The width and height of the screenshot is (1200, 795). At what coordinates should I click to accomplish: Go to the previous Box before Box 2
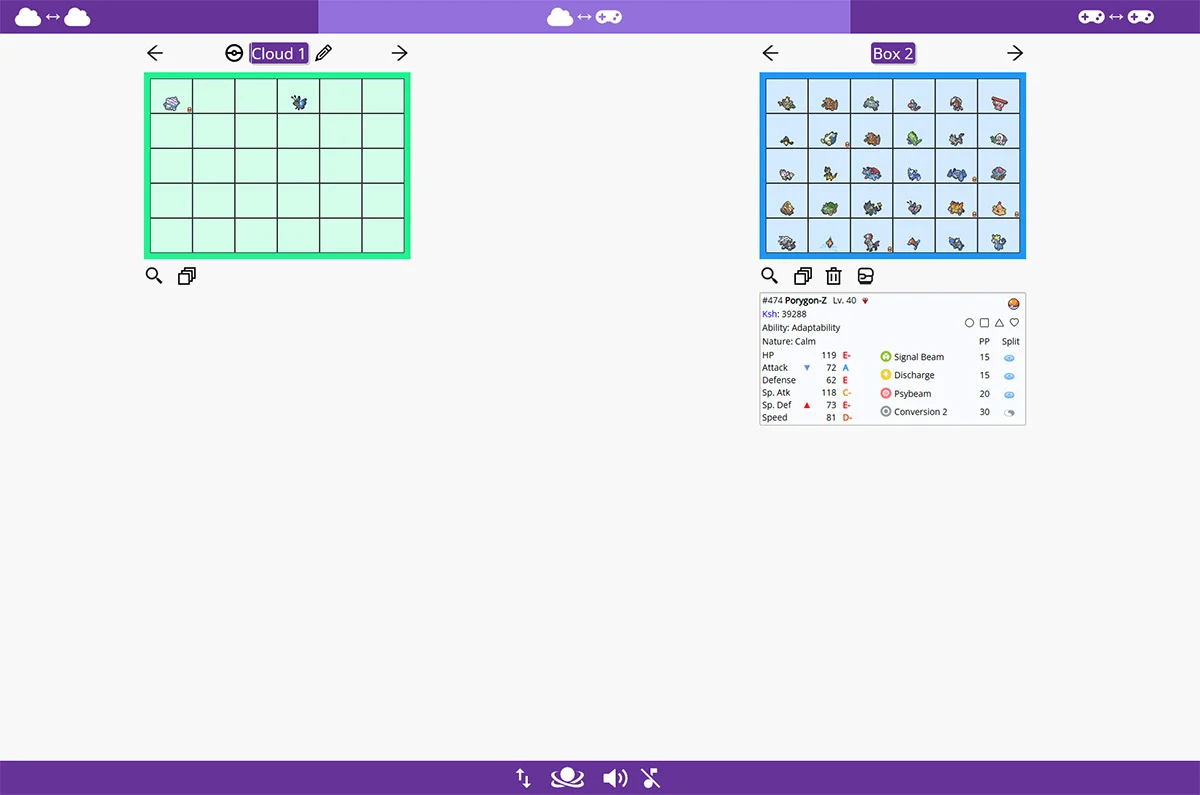coord(770,54)
